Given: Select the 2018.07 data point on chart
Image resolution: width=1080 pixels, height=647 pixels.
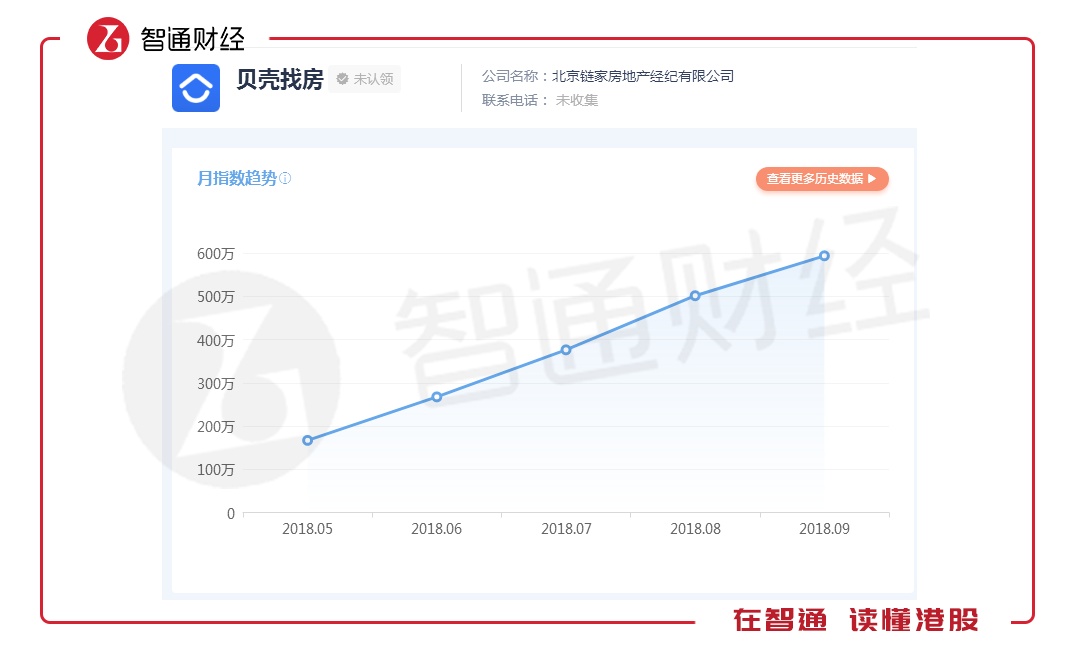Looking at the screenshot, I should tap(566, 350).
